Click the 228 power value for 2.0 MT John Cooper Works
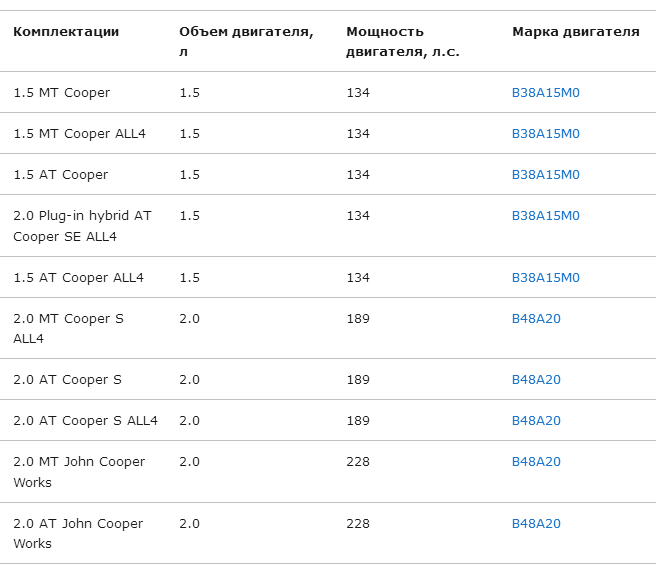The width and height of the screenshot is (656, 570). point(358,462)
